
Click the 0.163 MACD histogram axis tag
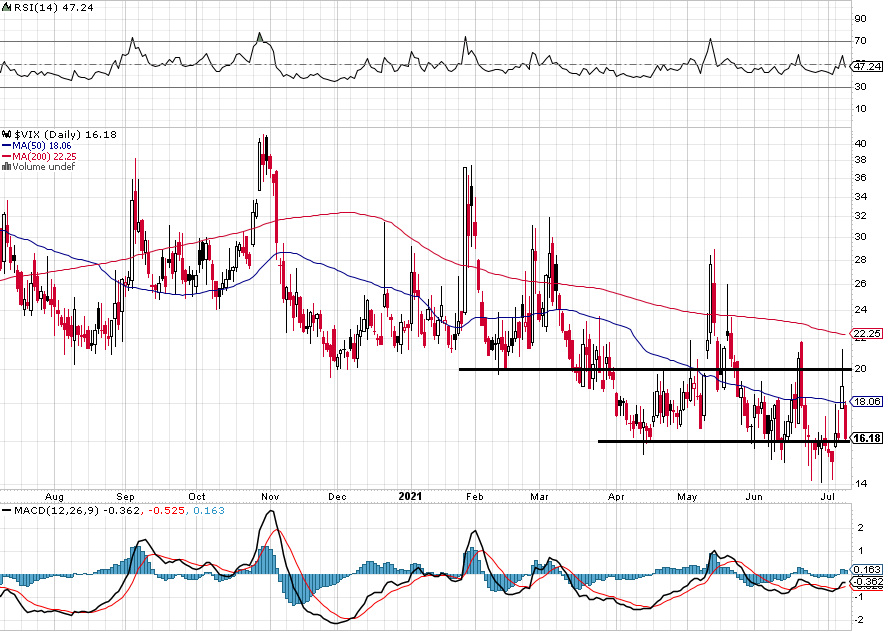click(x=867, y=569)
